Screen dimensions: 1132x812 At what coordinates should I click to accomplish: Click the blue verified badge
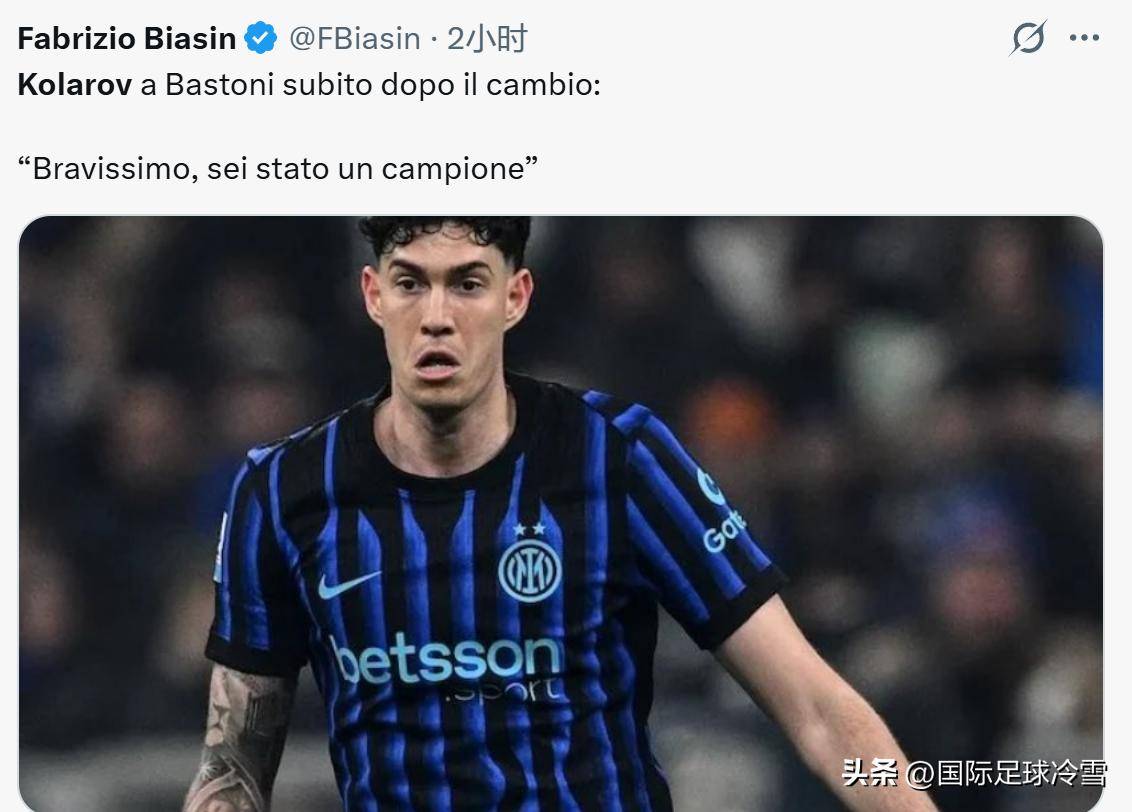(x=261, y=38)
